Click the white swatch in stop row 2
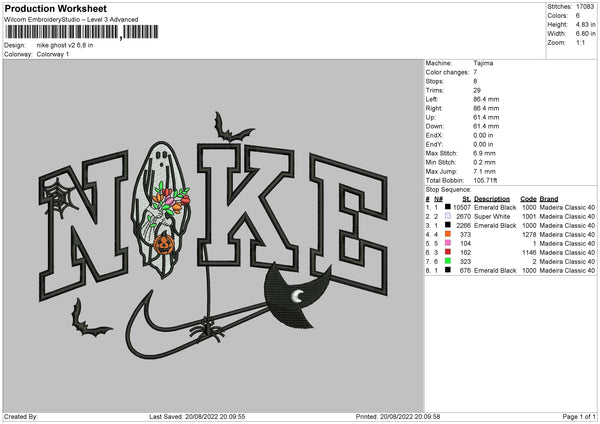This screenshot has width=600, height=424. point(448,216)
